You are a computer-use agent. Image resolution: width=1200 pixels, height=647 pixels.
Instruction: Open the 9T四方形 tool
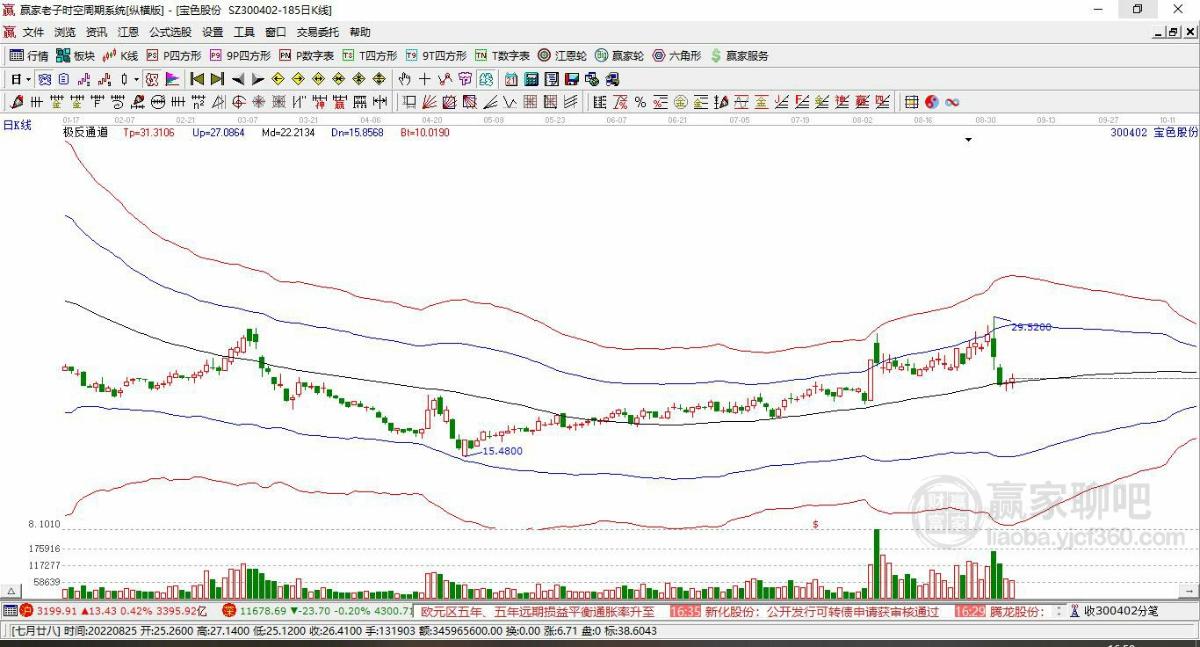(x=436, y=56)
